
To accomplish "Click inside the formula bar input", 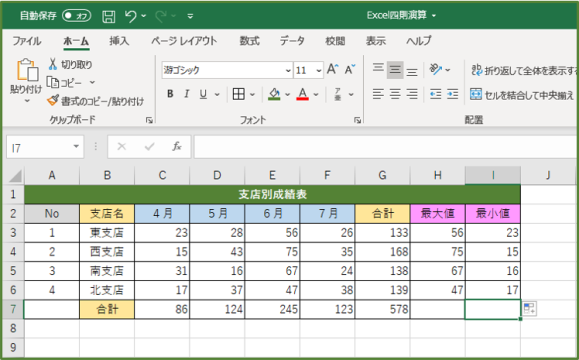I will (x=386, y=147).
